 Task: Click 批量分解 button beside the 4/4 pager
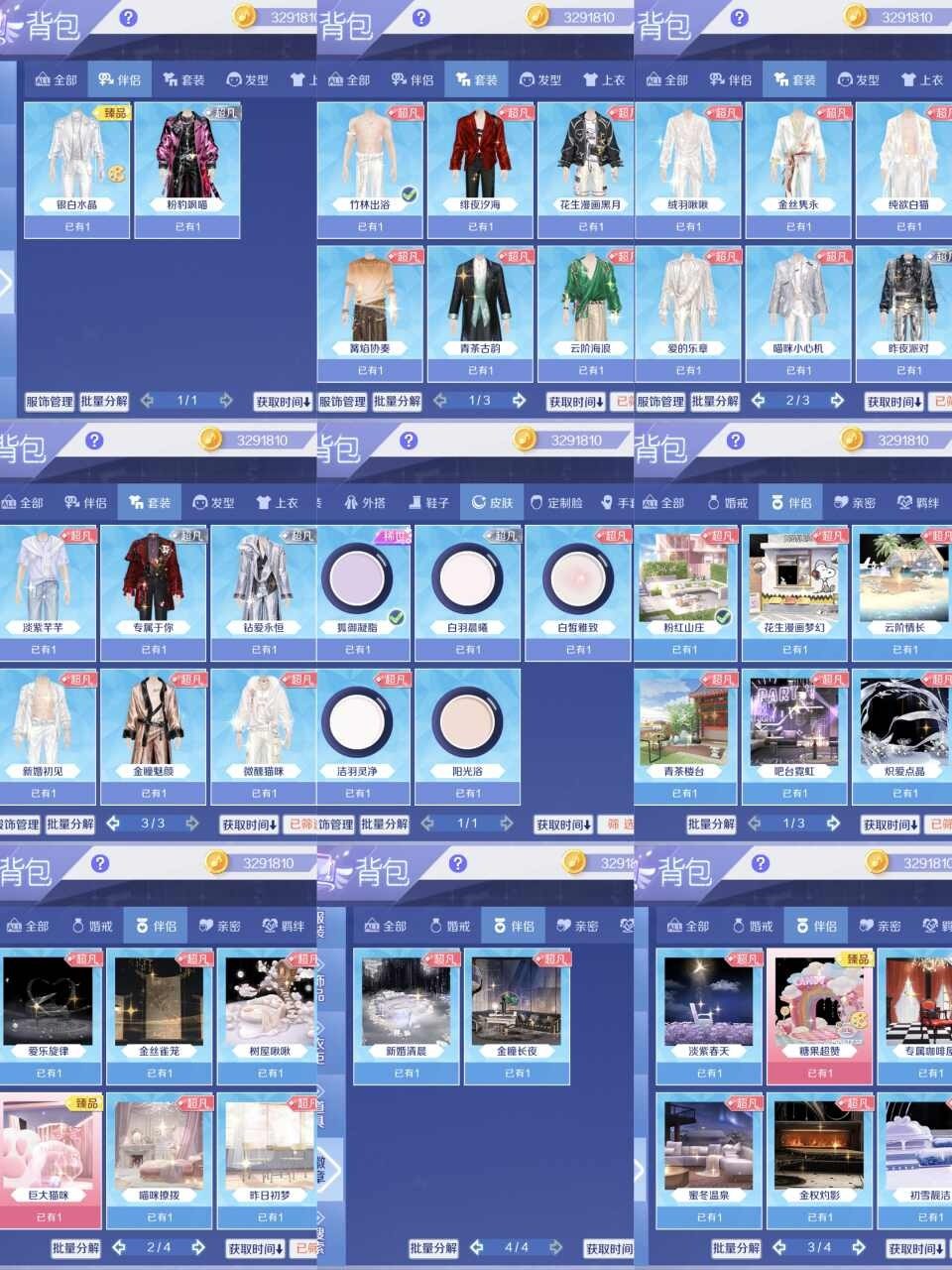(433, 1248)
